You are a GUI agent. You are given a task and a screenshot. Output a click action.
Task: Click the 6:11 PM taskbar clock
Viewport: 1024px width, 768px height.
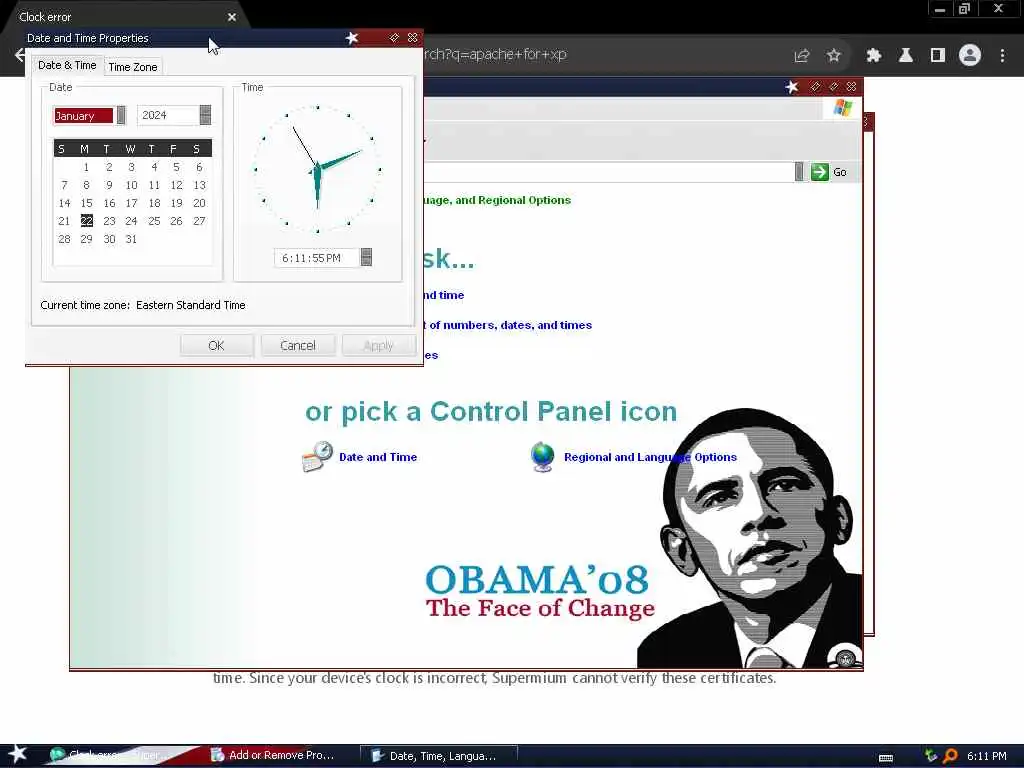(x=986, y=756)
